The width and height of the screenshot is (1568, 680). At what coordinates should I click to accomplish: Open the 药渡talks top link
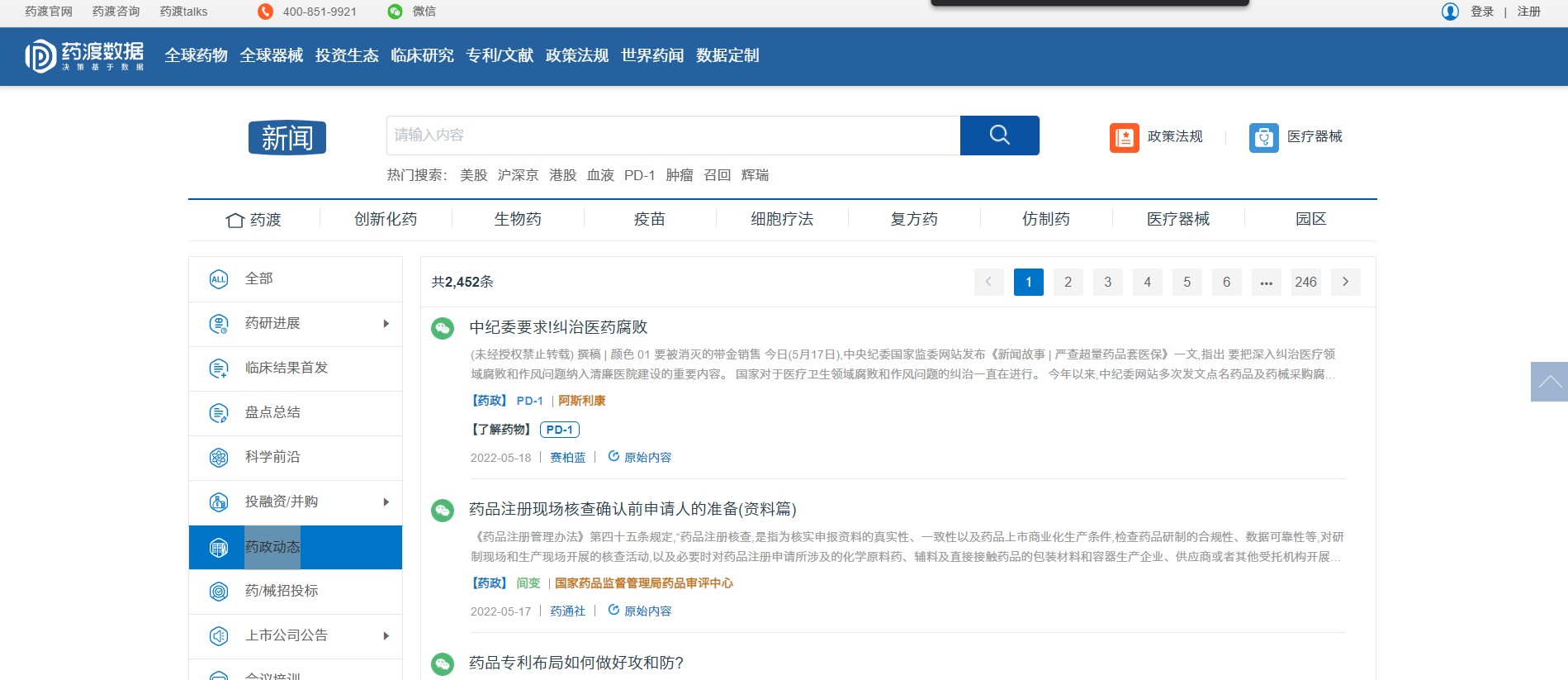click(183, 12)
